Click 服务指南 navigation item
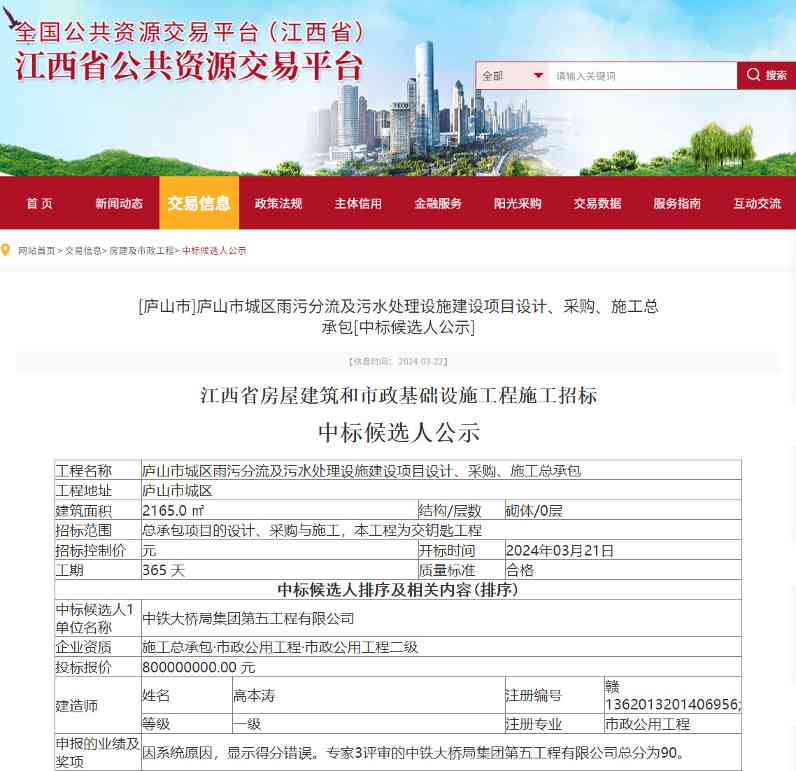 click(x=677, y=203)
